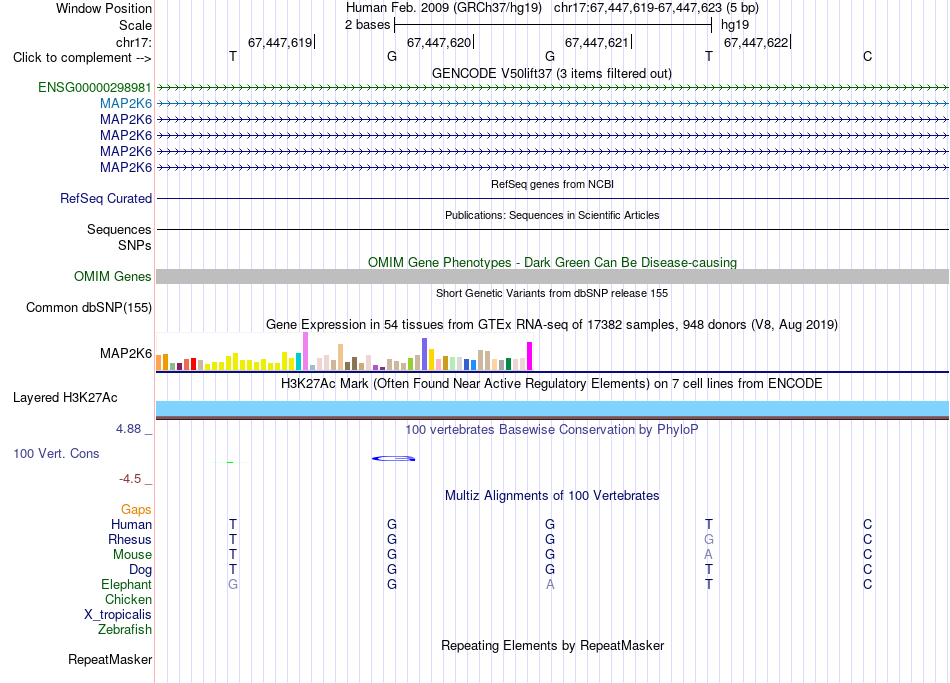Click the RepeatMasker track label
950x683 pixels.
110,659
